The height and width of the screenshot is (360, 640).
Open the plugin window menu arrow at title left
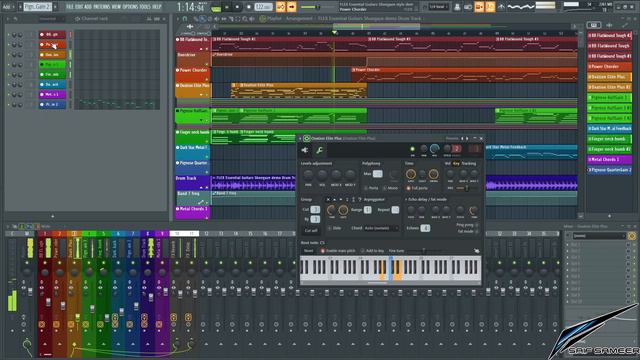tap(300, 139)
